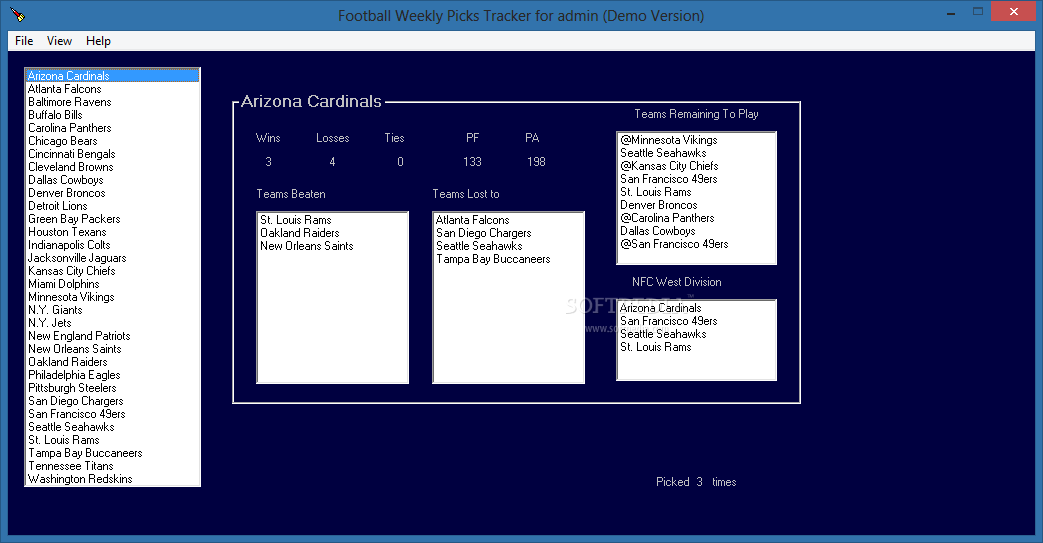Choose Detroit Lions from the team list
This screenshot has height=543, width=1043.
[x=112, y=206]
